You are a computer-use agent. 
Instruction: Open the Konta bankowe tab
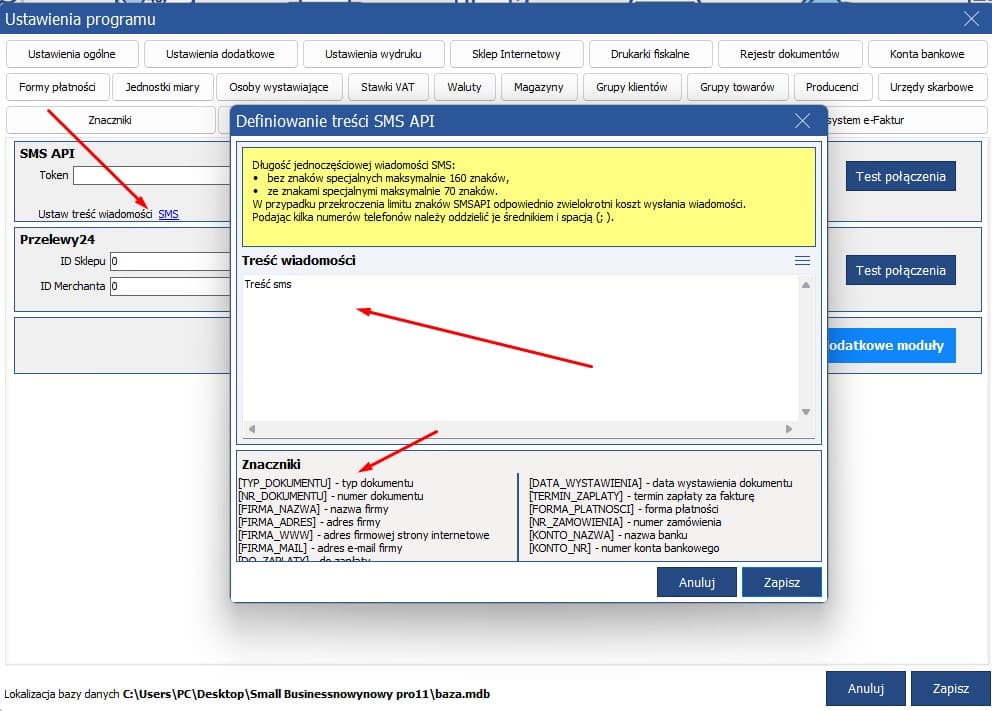click(x=927, y=54)
